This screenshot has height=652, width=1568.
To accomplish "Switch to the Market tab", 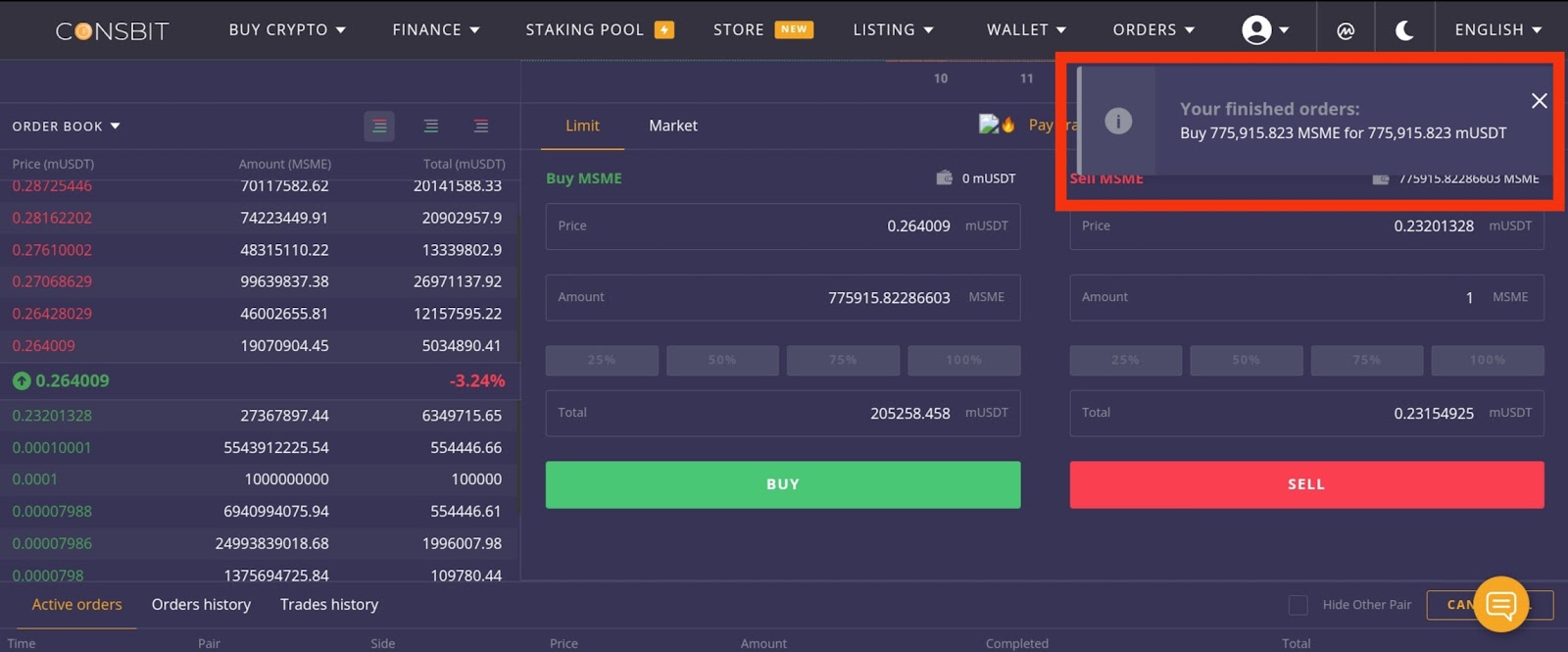I will (673, 125).
